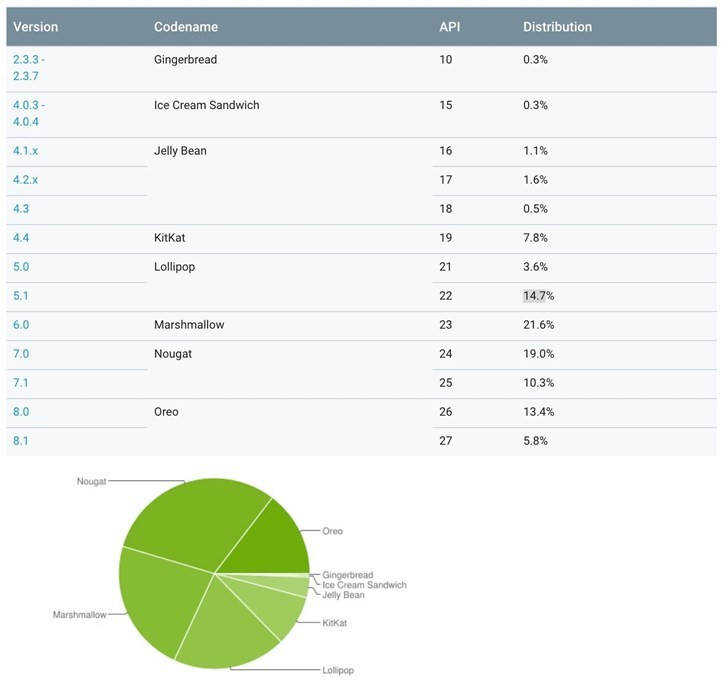Click the 4.1.x version link
The height and width of the screenshot is (691, 728).
tap(25, 151)
